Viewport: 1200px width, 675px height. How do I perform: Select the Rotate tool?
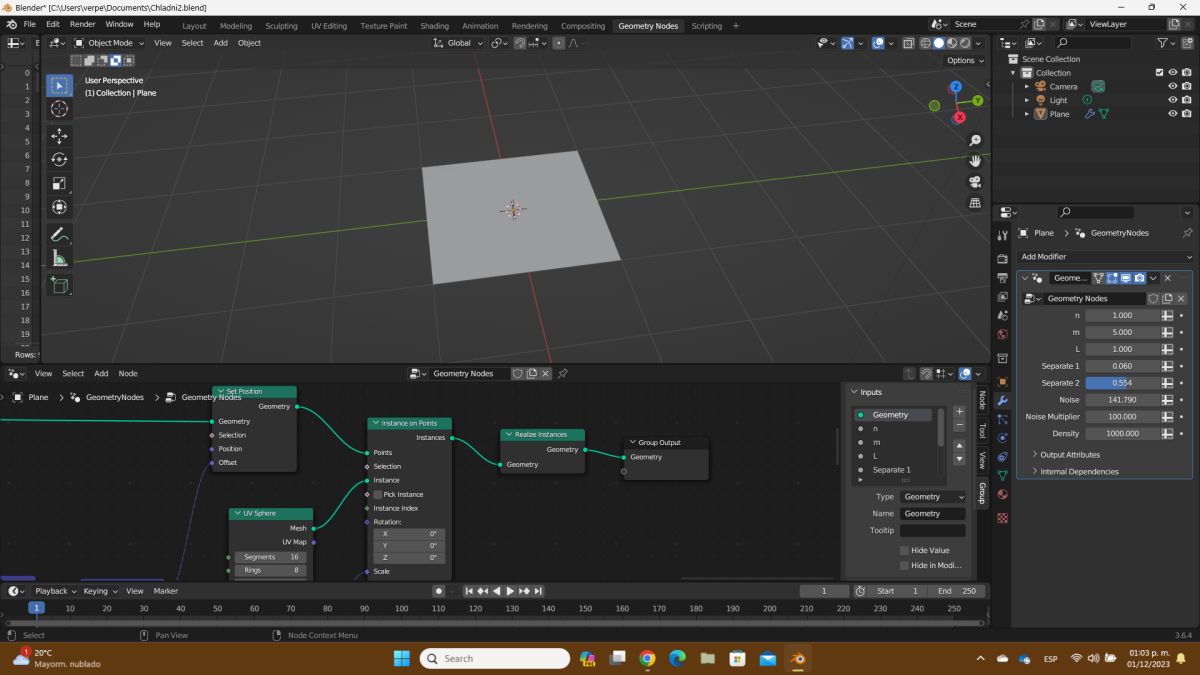[59, 159]
